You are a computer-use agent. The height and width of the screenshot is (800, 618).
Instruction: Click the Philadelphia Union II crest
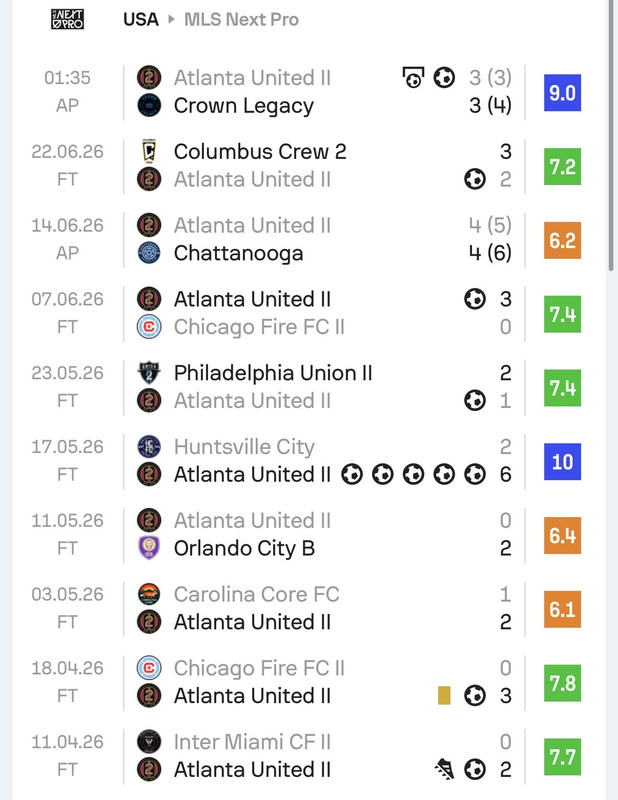click(149, 373)
